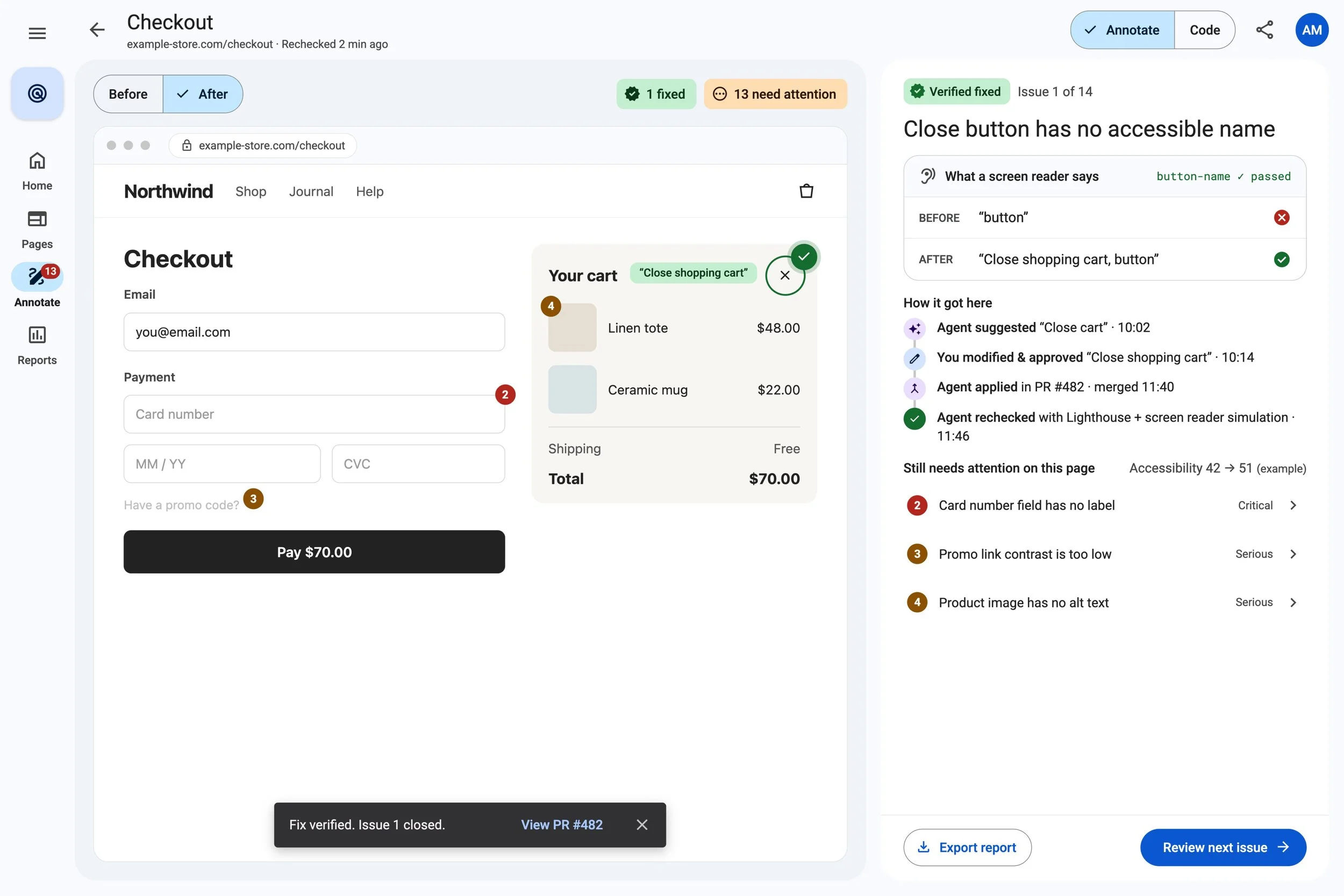Open the Help nav item

pyautogui.click(x=370, y=191)
